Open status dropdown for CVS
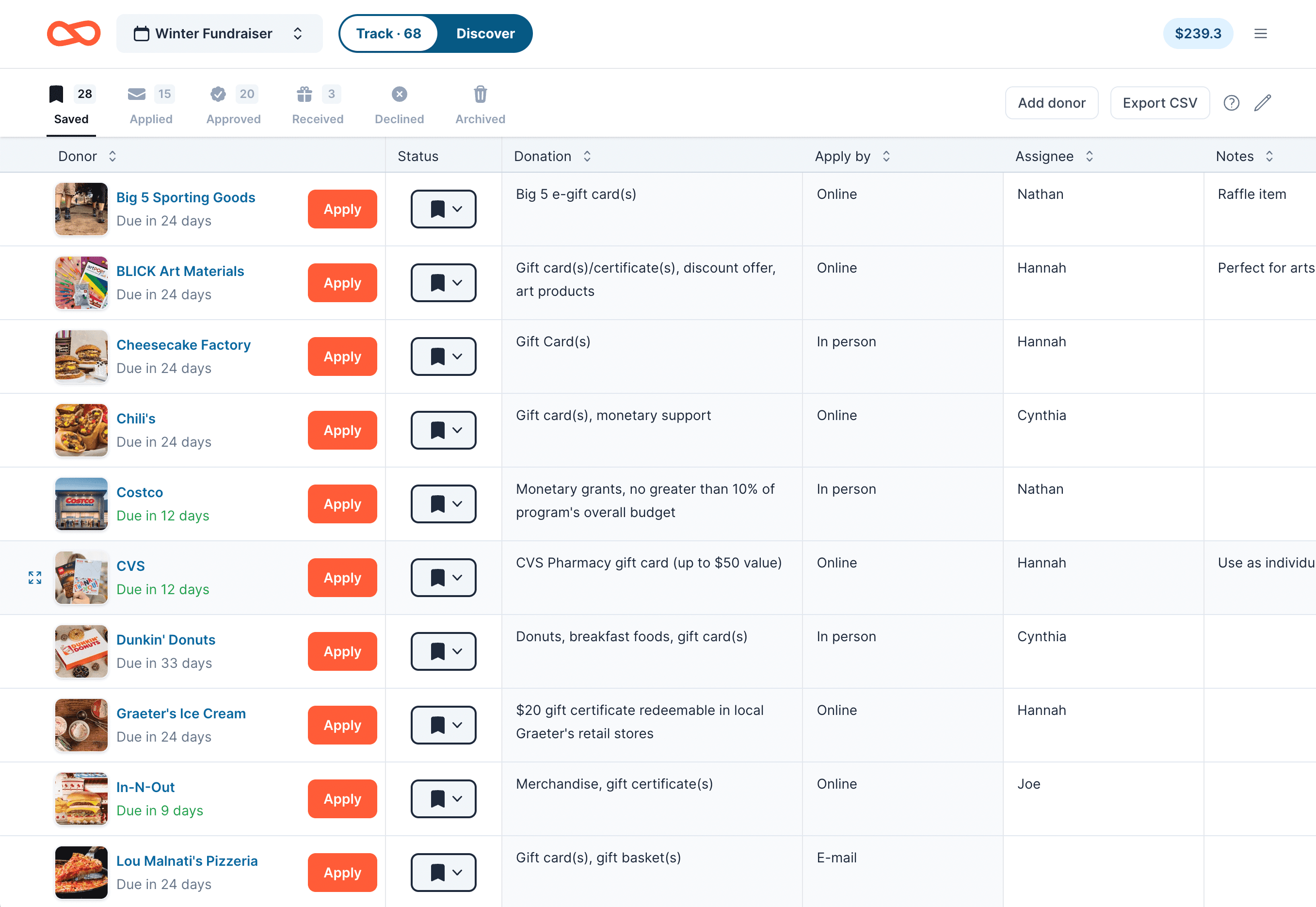This screenshot has width=1316, height=907. click(444, 577)
